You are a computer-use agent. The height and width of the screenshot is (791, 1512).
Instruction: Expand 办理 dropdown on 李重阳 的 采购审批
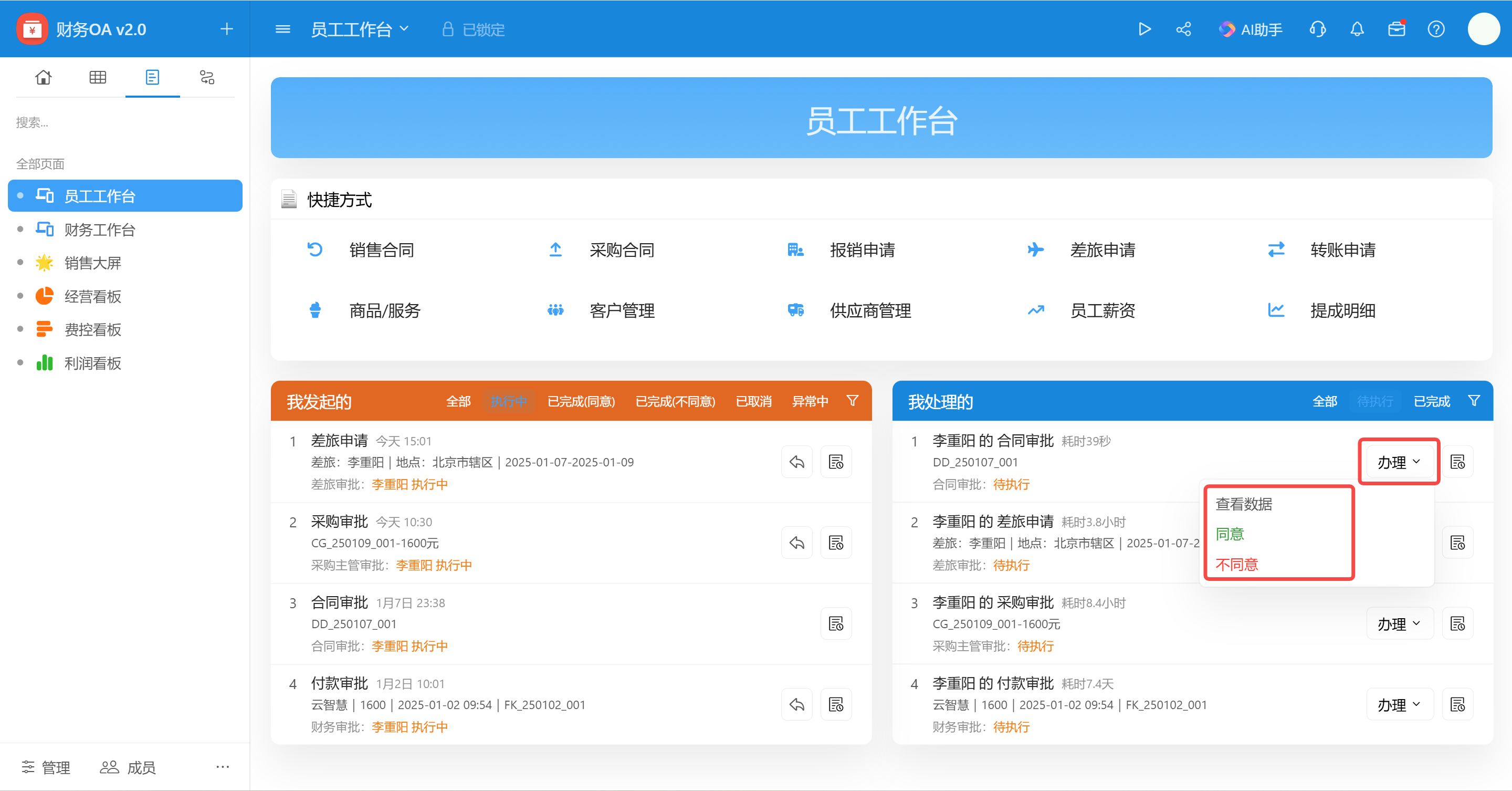(1399, 623)
